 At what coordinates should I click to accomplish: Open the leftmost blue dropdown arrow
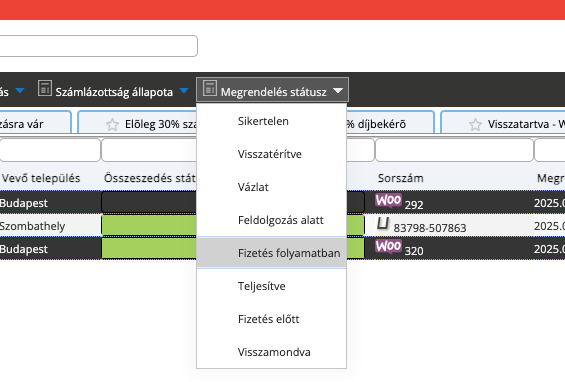[20, 90]
